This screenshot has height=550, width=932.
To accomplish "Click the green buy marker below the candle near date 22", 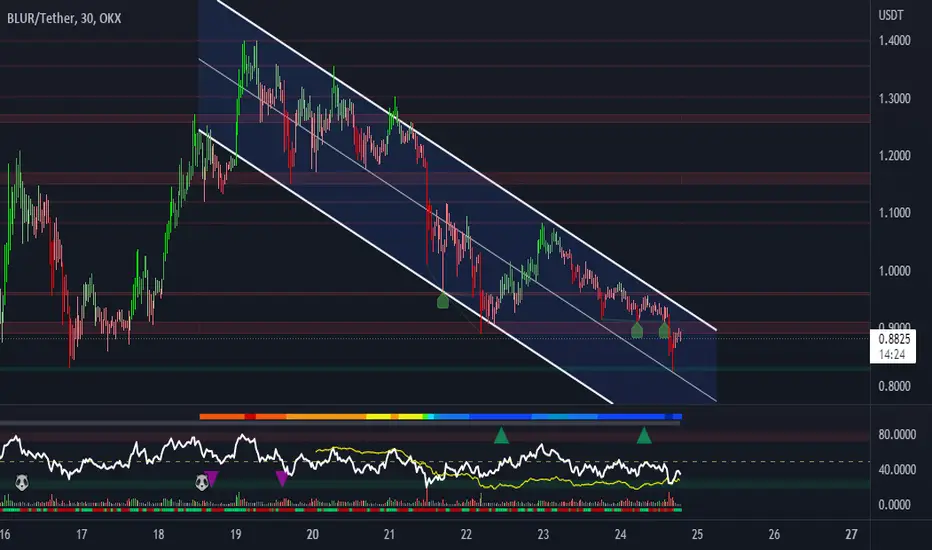I will [442, 300].
